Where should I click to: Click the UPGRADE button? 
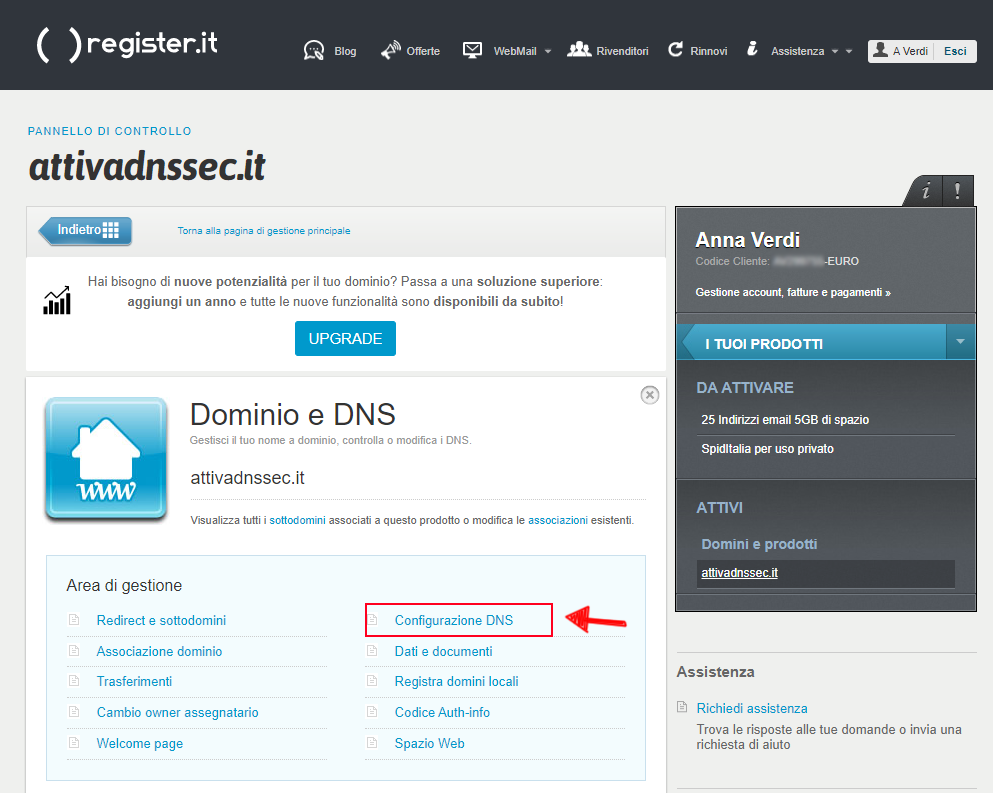pos(345,339)
